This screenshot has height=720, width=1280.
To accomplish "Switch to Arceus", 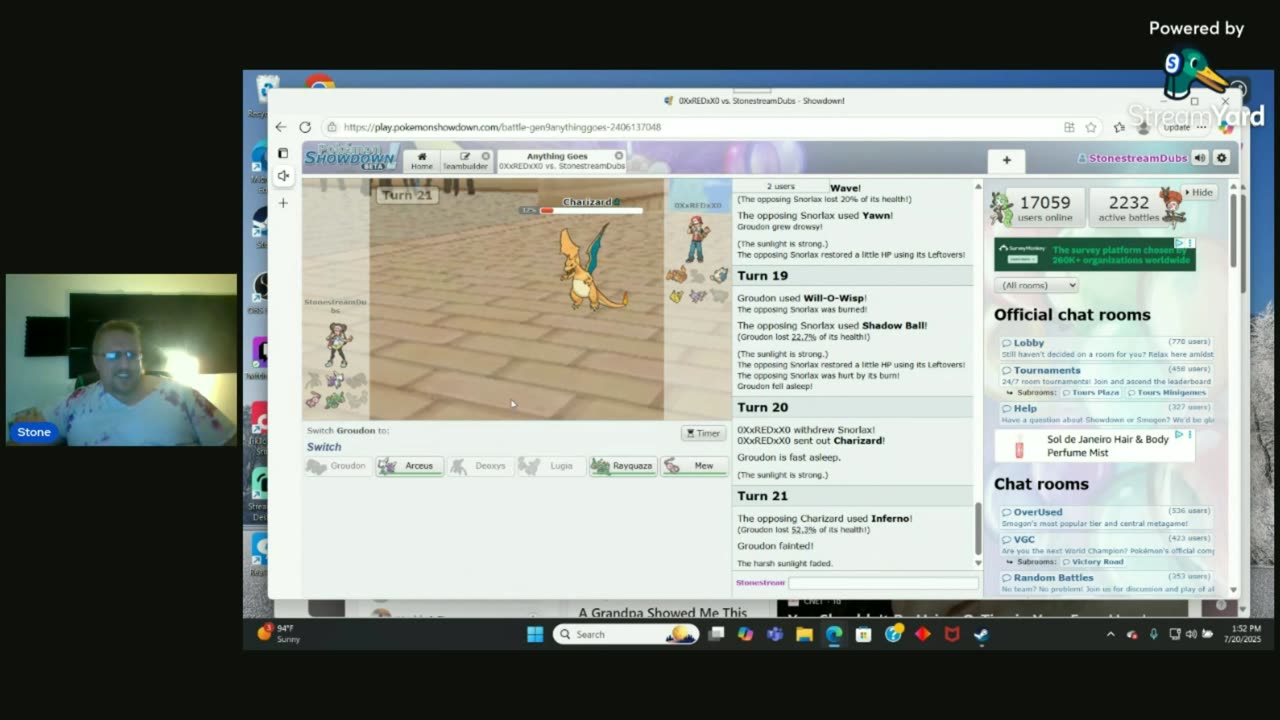I will pos(409,466).
